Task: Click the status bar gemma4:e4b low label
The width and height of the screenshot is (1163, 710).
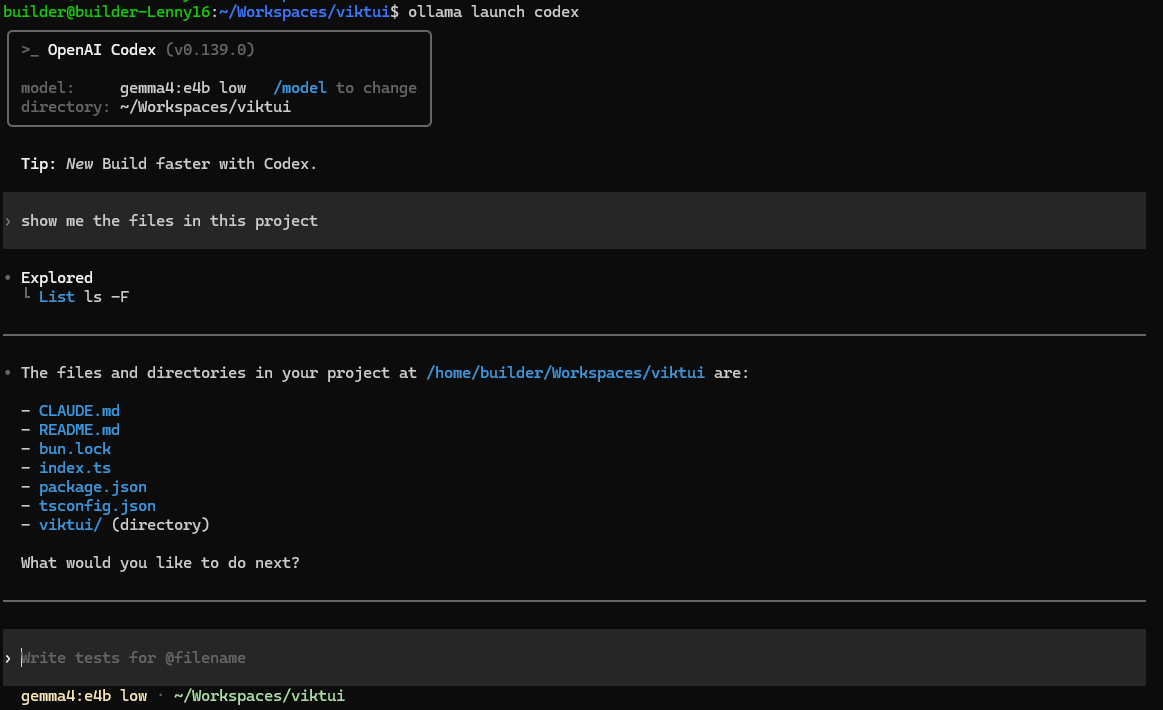Action: coord(84,696)
